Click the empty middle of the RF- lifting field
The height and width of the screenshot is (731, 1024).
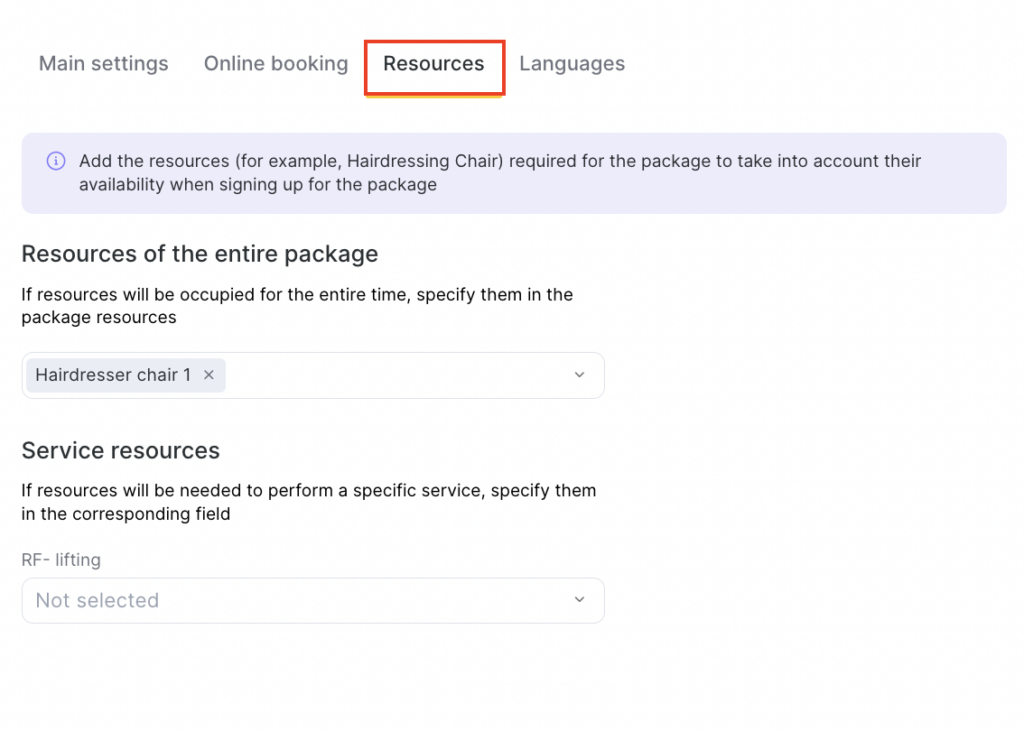pos(350,600)
